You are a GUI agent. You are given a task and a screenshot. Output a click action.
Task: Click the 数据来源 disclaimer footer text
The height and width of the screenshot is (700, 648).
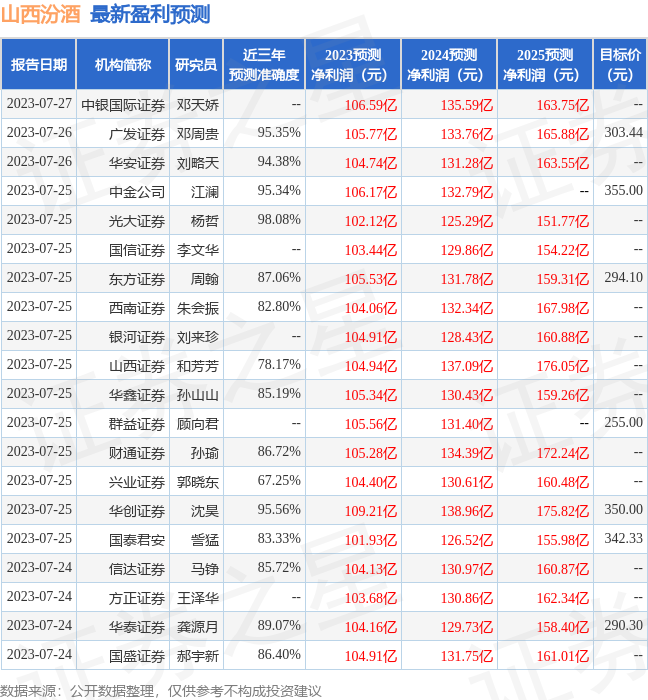[161, 691]
